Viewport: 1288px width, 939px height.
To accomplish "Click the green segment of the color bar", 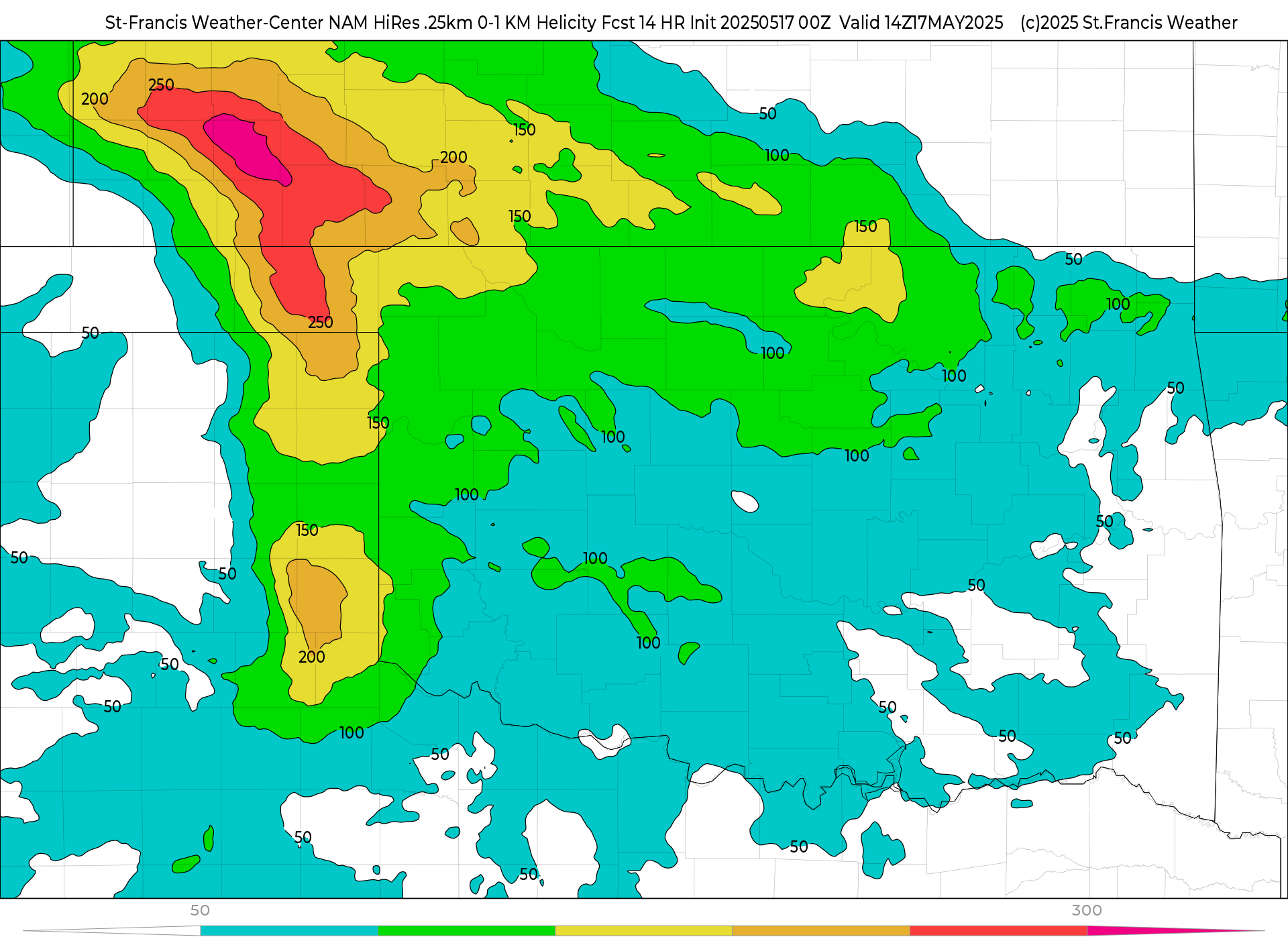I will (467, 930).
